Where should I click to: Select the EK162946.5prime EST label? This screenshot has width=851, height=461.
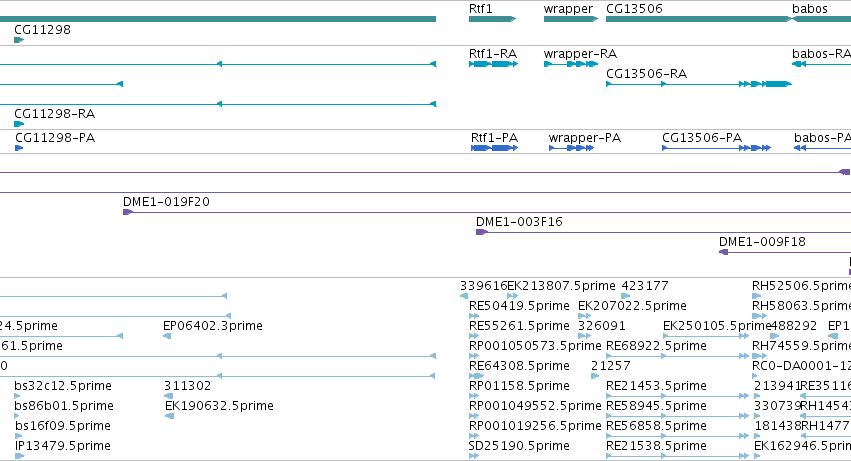802,445
